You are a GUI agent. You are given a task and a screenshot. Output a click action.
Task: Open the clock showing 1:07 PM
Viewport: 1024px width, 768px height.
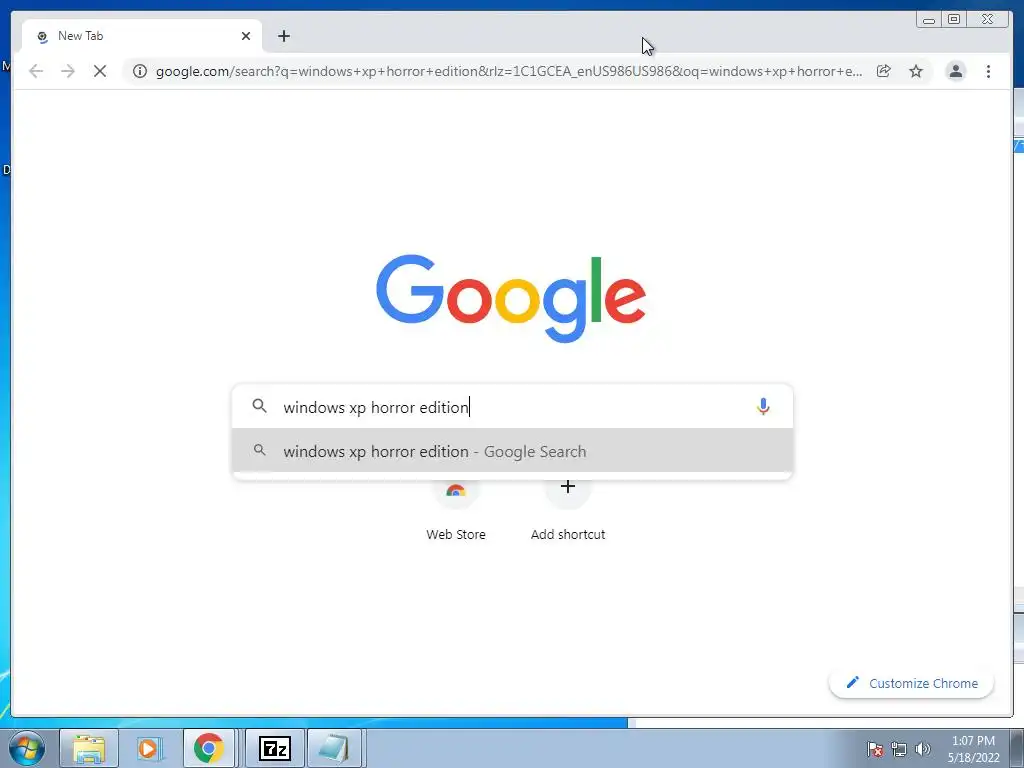point(973,749)
